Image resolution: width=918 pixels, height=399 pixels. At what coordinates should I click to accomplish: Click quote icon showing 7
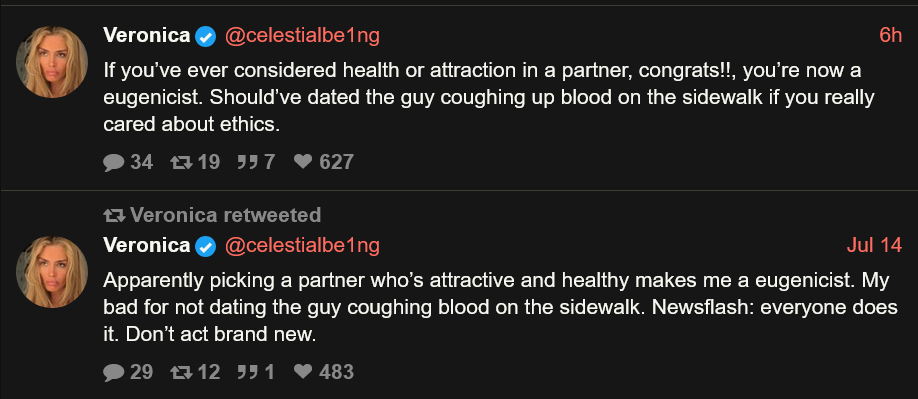248,162
